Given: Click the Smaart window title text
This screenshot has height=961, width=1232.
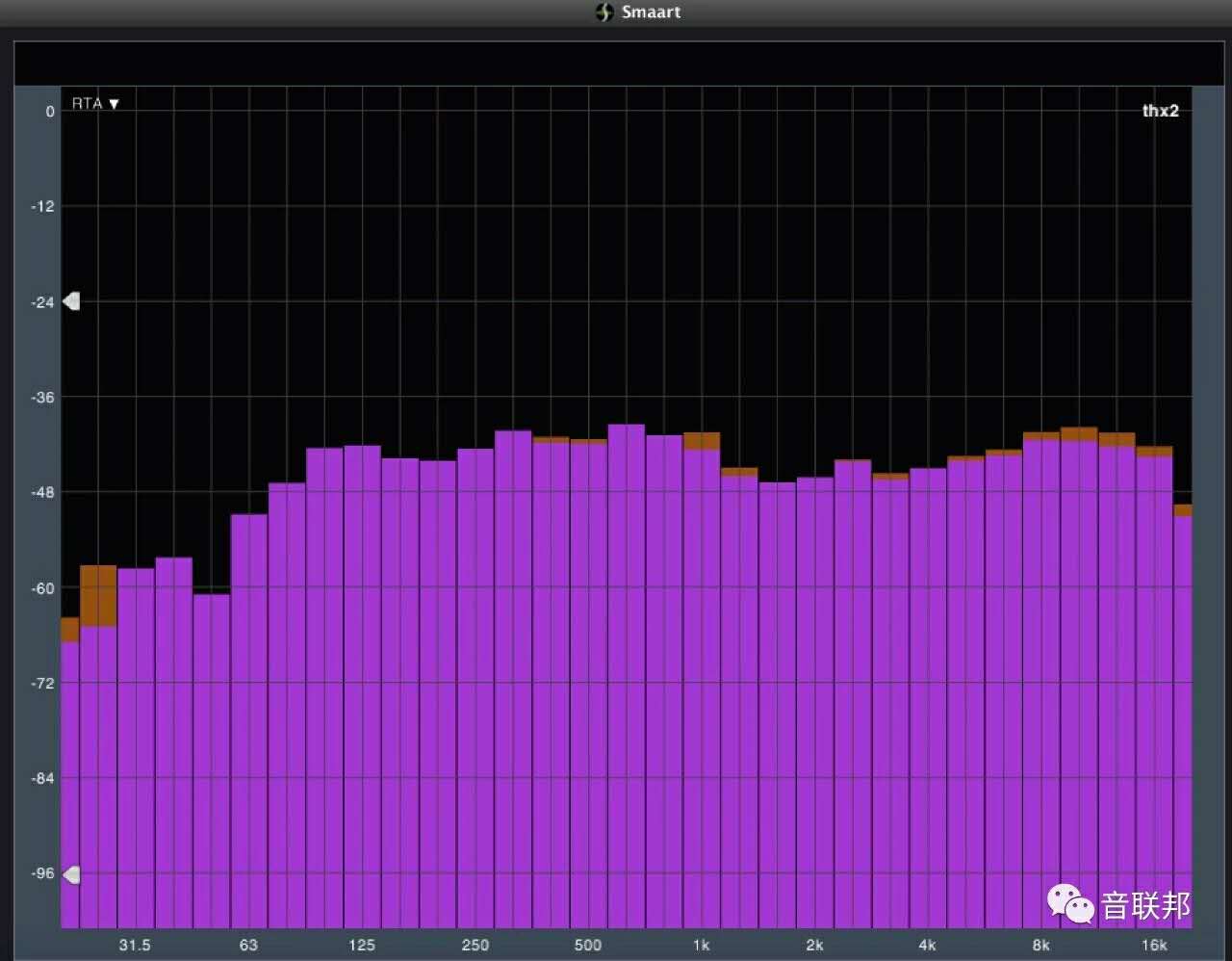Looking at the screenshot, I should pyautogui.click(x=651, y=13).
